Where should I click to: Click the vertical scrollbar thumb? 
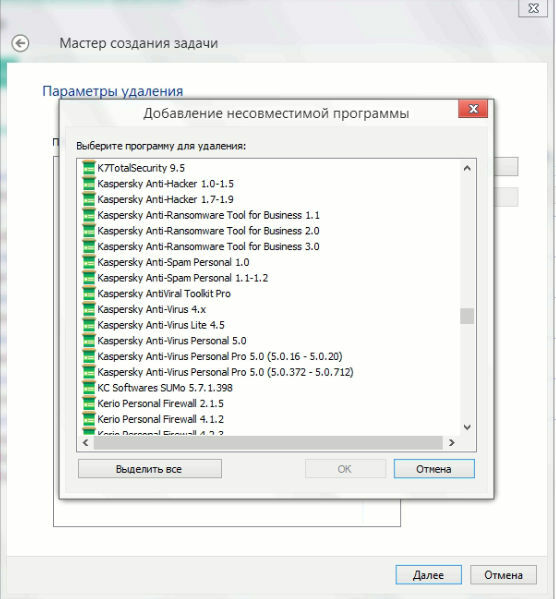coord(467,316)
